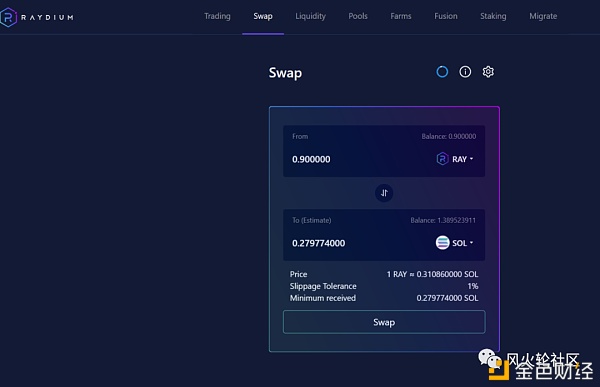The height and width of the screenshot is (387, 600).
Task: Open the Migrate tab
Action: click(x=543, y=16)
